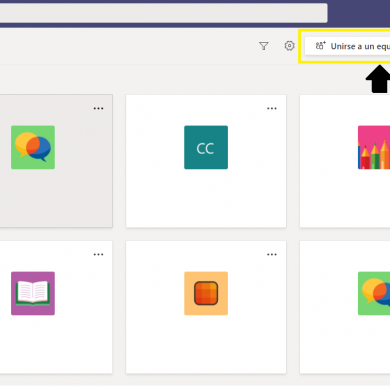Viewport: 390px width, 390px height.
Task: Expand more options for open book team
Action: pos(98,255)
